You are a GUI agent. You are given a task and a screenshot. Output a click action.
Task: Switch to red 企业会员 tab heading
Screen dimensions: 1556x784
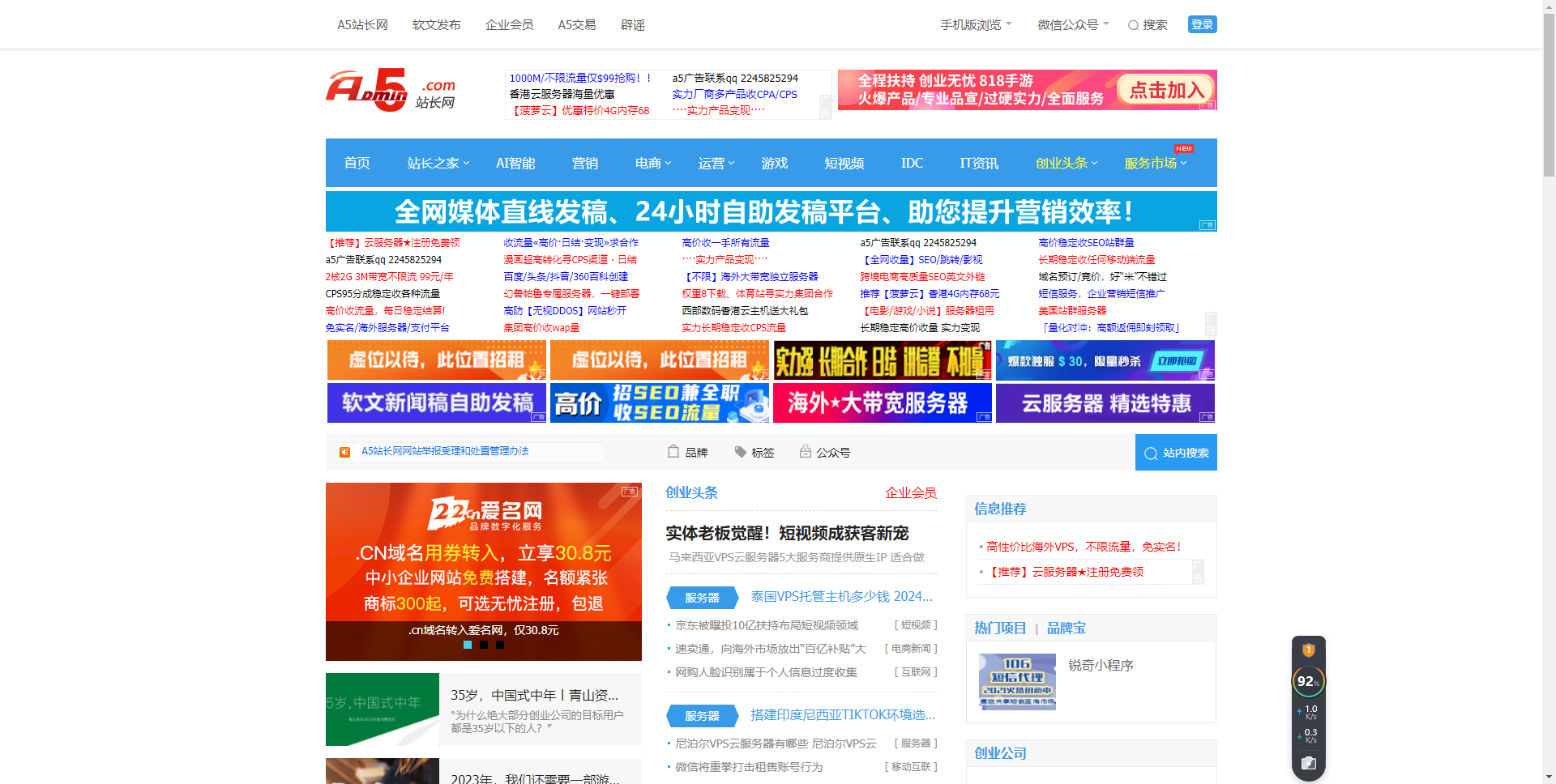point(911,492)
